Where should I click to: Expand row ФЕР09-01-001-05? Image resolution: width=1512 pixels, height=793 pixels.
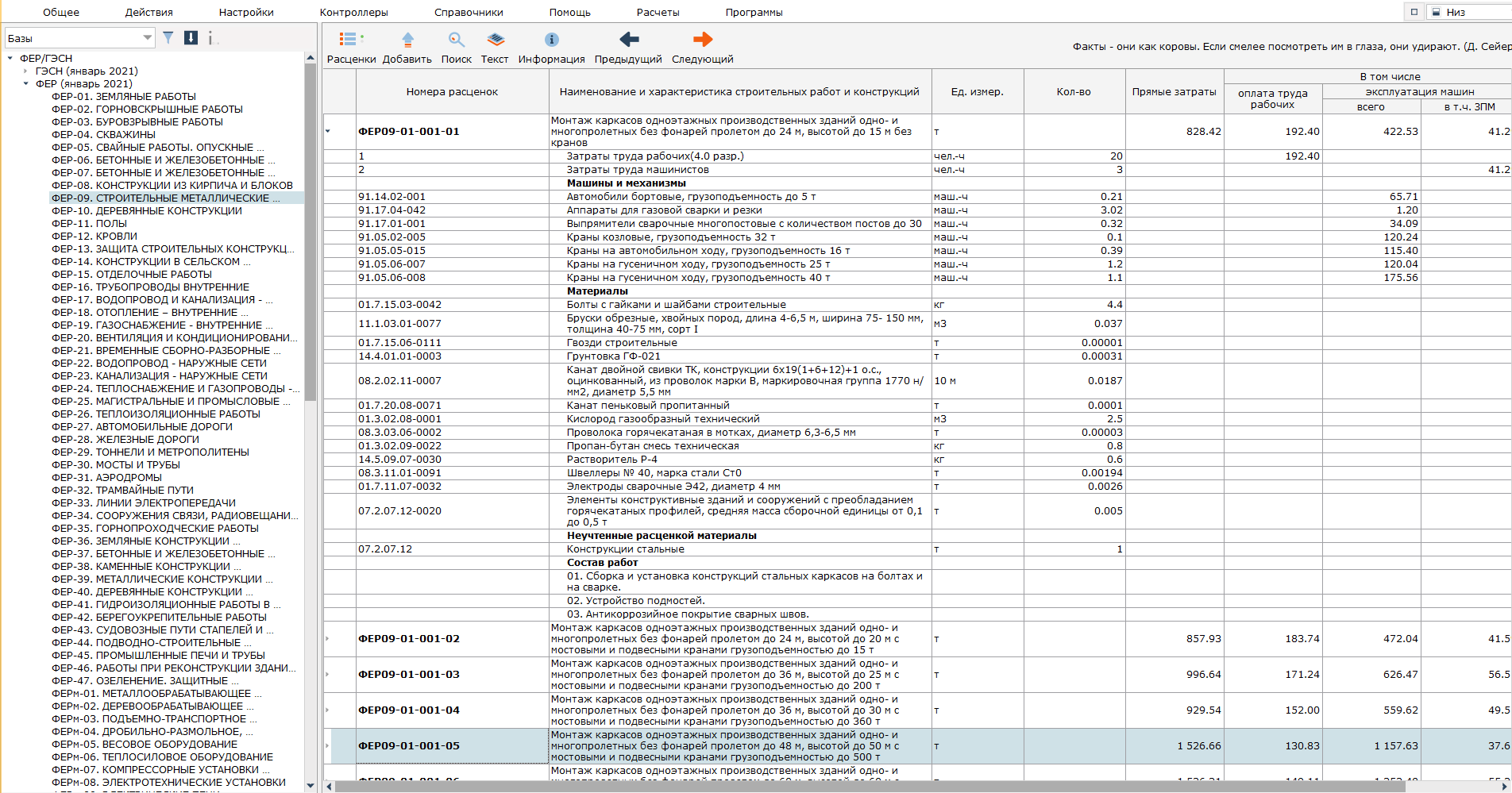click(x=328, y=745)
